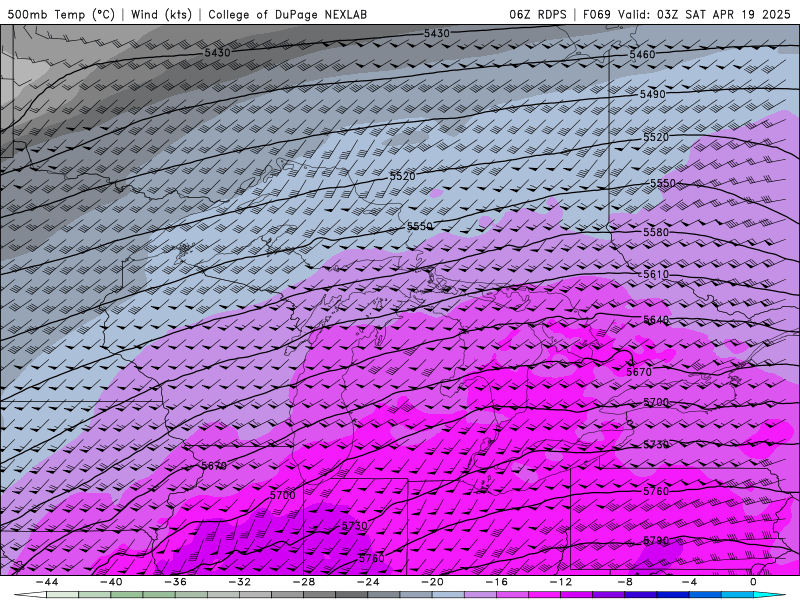
Task: Select the "06Z RDPS" model label
Action: pos(538,14)
